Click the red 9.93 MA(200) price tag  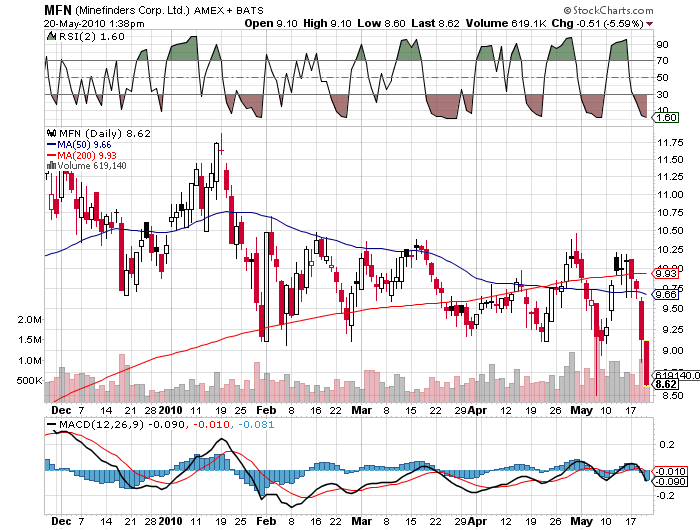coord(666,273)
